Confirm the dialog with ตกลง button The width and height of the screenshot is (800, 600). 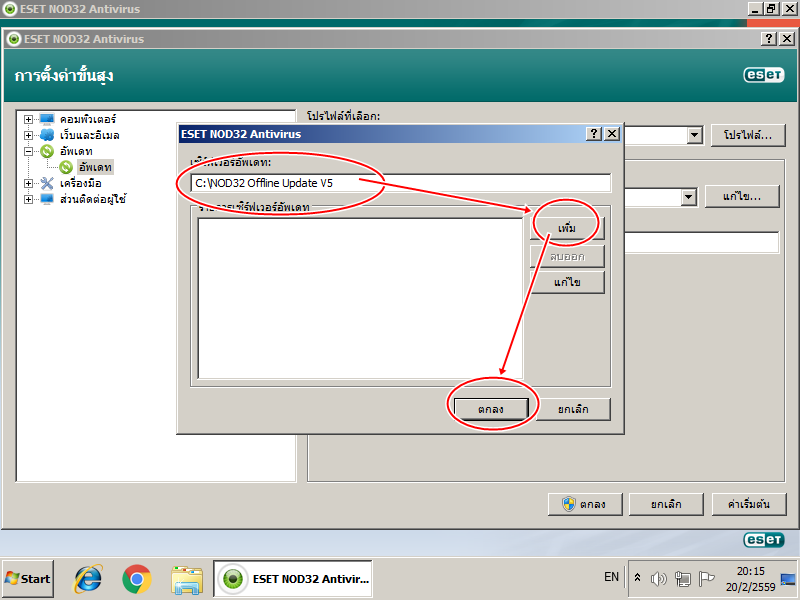click(491, 409)
